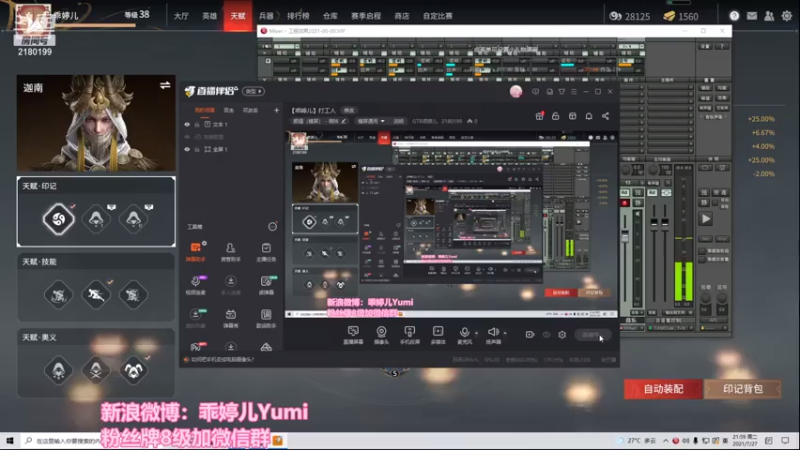Open 弹幕助手 tool in streaming toolbox
Screen dimensions: 800x450
tap(195, 252)
